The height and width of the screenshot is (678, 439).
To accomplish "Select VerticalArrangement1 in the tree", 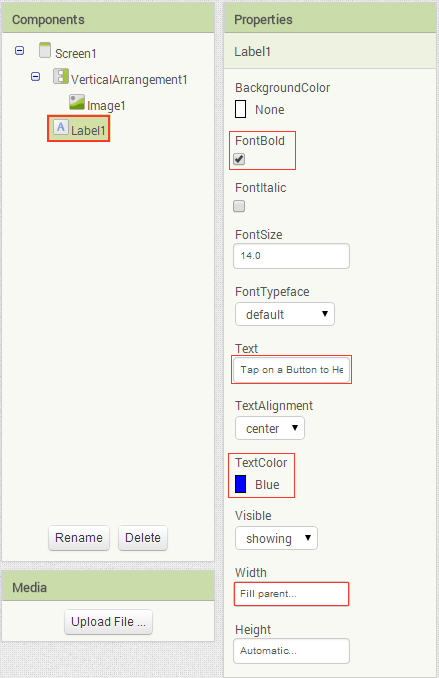I will [x=129, y=80].
